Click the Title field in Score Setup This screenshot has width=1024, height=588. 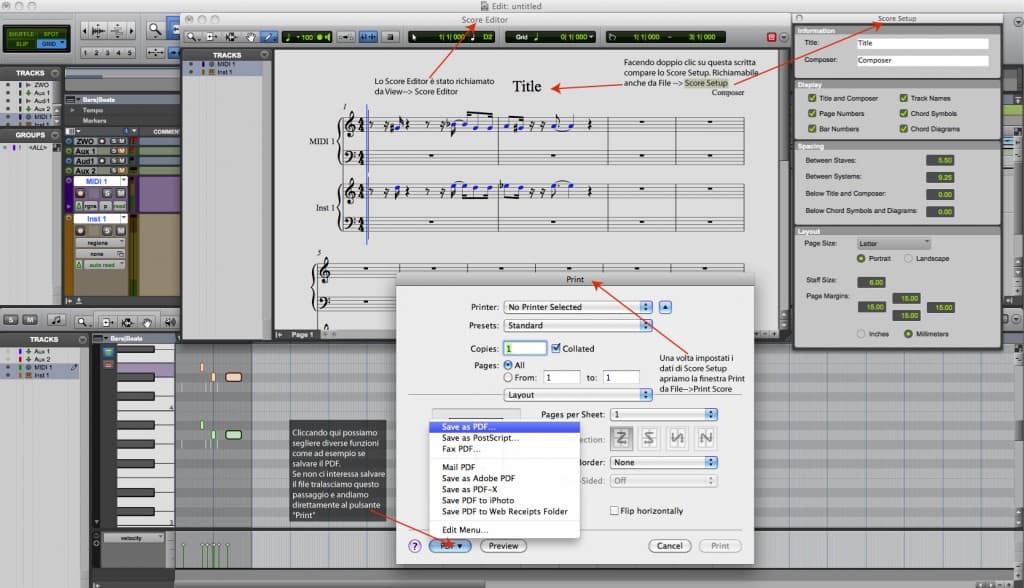[922, 43]
